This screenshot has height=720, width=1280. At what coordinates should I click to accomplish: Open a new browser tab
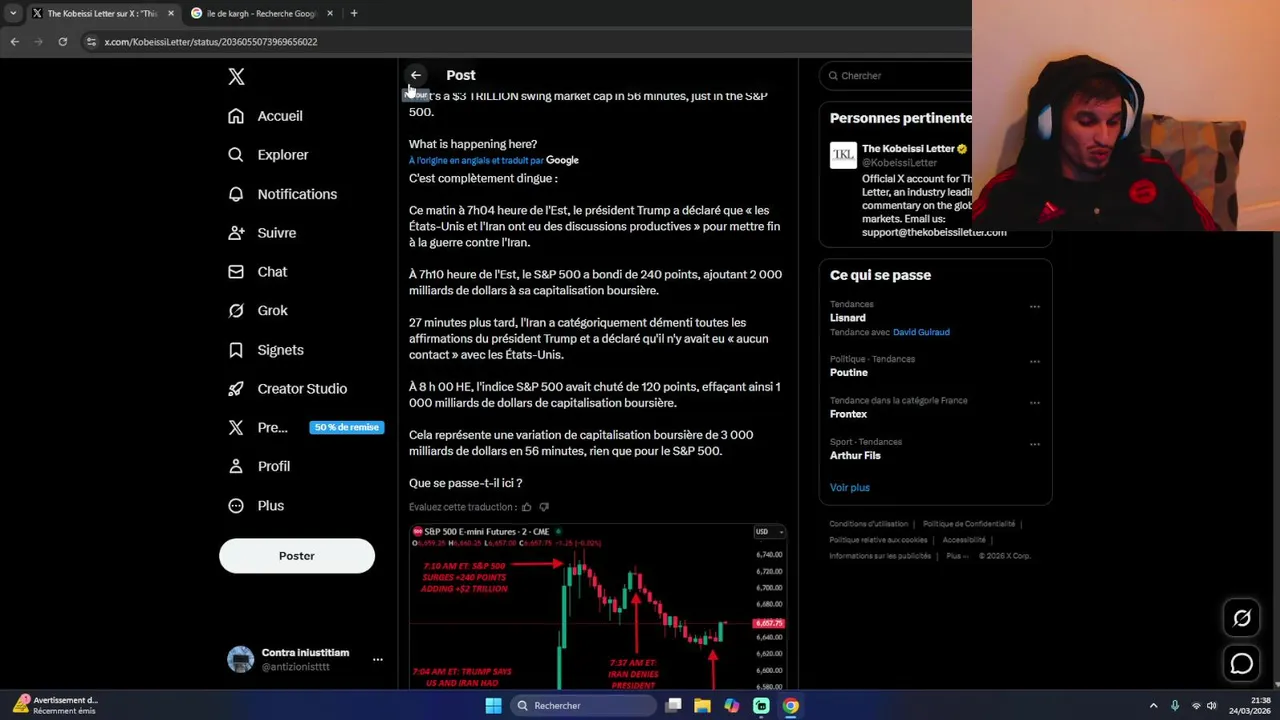[354, 13]
